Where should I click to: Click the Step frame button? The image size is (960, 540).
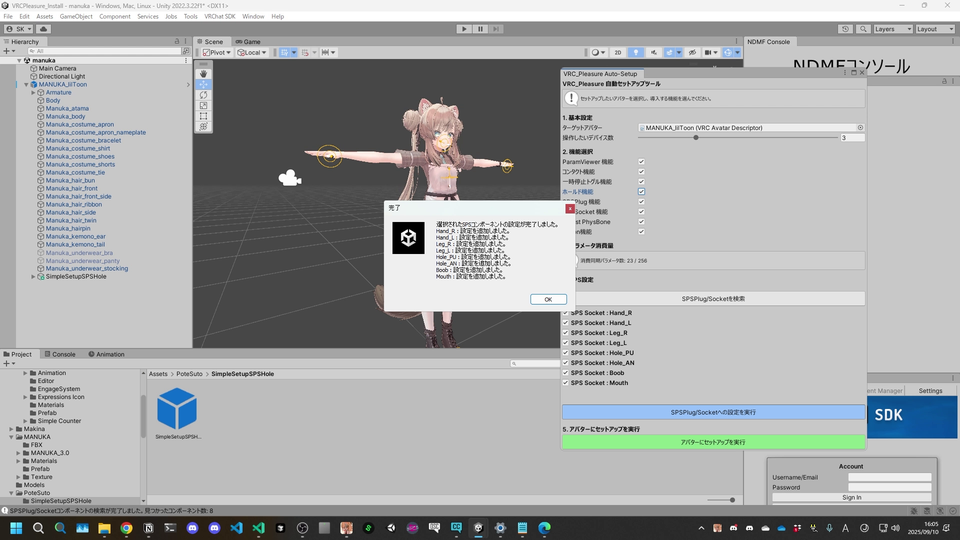[x=496, y=29]
